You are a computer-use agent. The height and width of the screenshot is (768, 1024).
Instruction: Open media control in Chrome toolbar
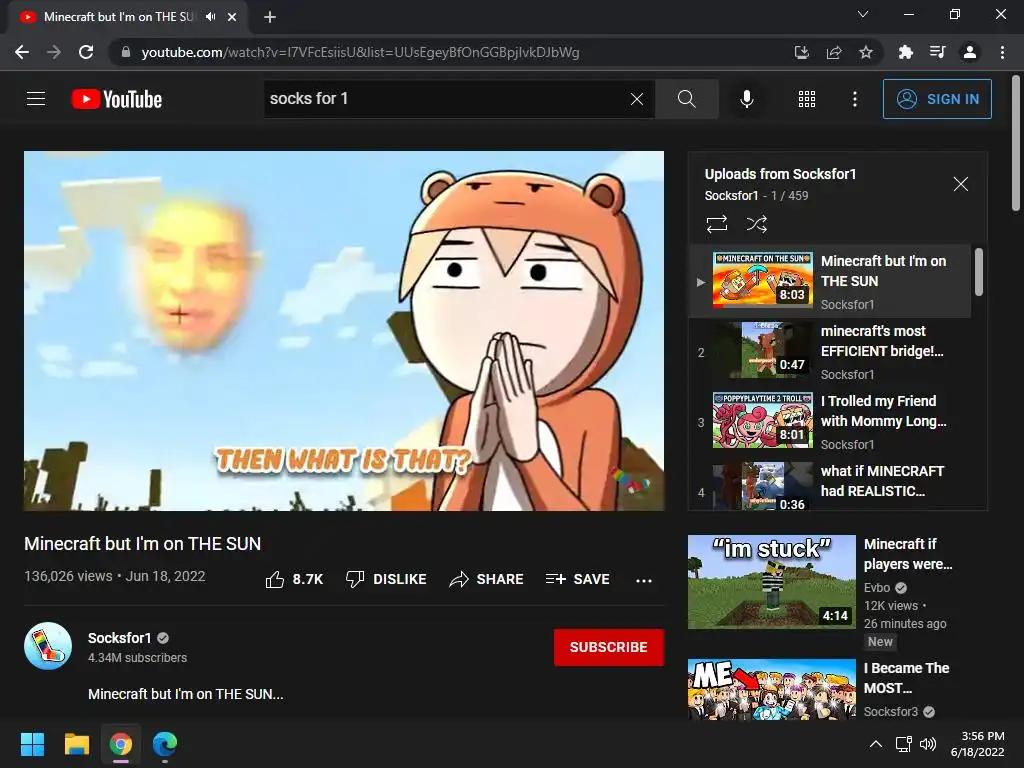(x=937, y=52)
